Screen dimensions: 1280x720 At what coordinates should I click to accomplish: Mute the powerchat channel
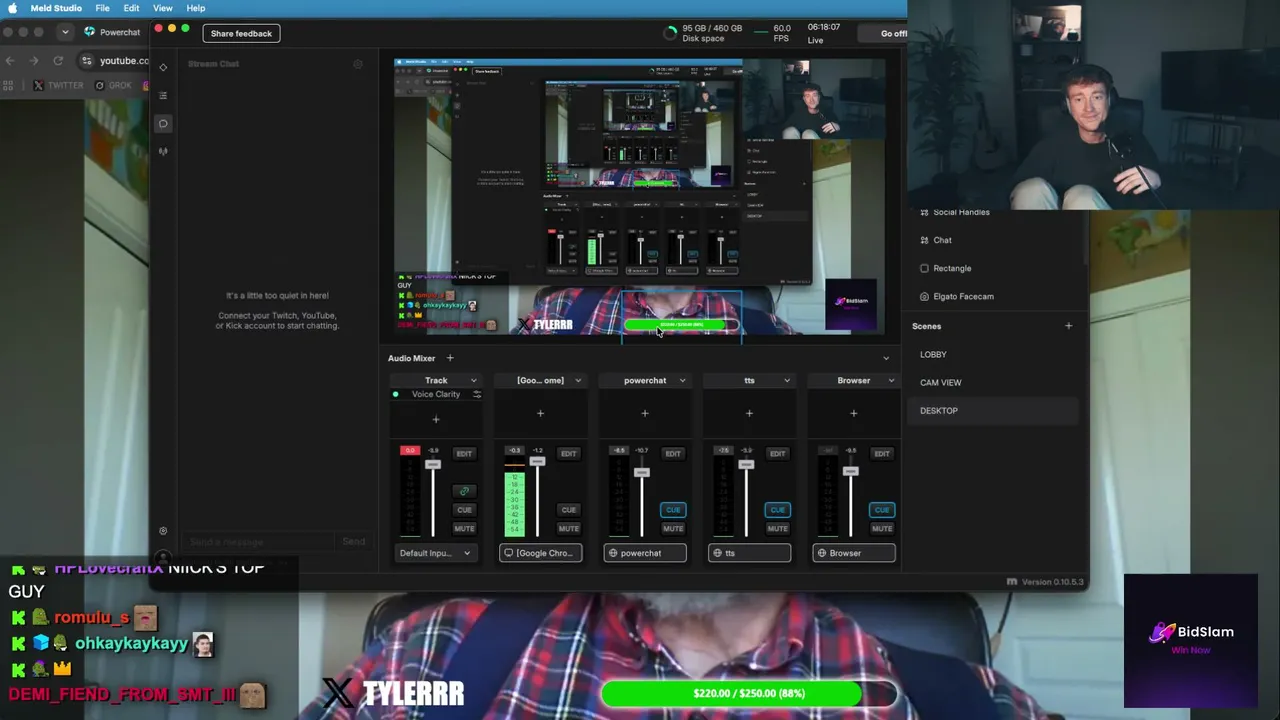tap(673, 528)
